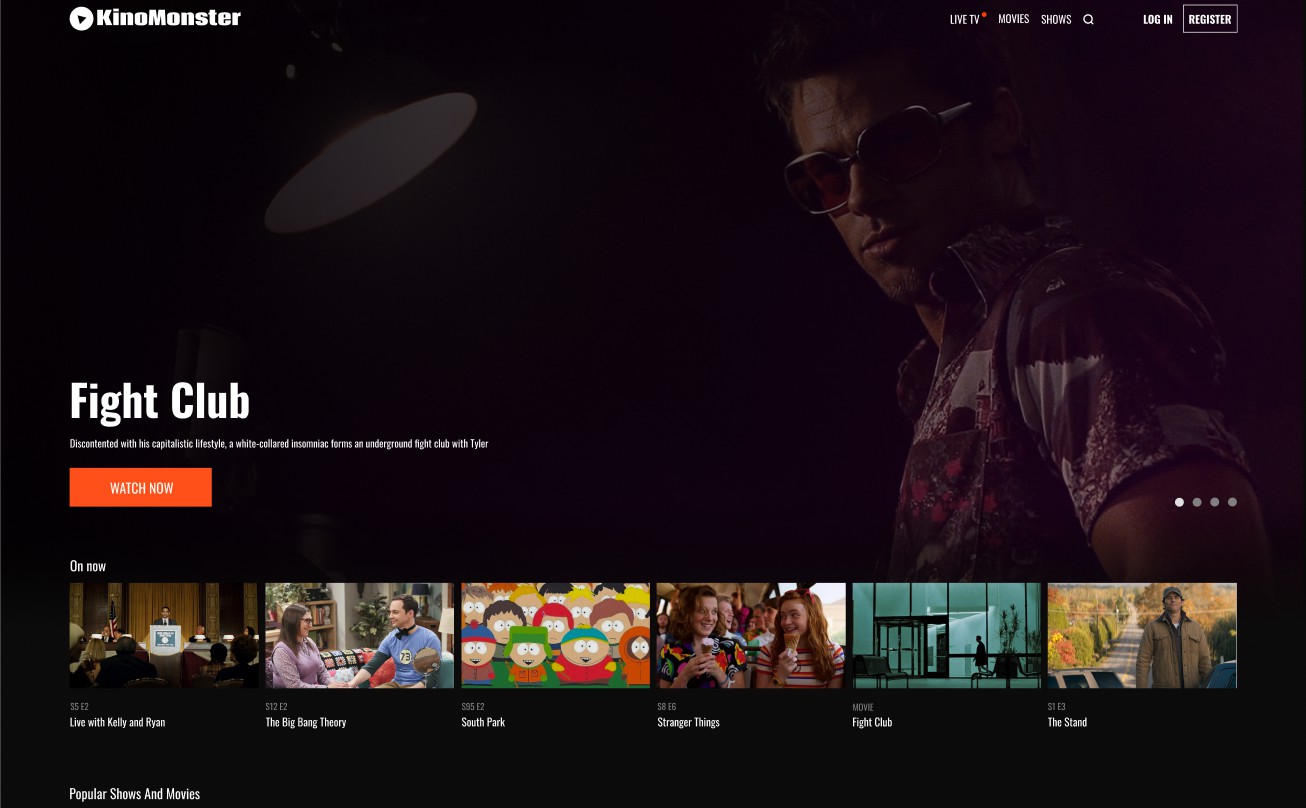Select the fourth carousel dot
Screen dimensions: 1306x808
coord(1232,502)
